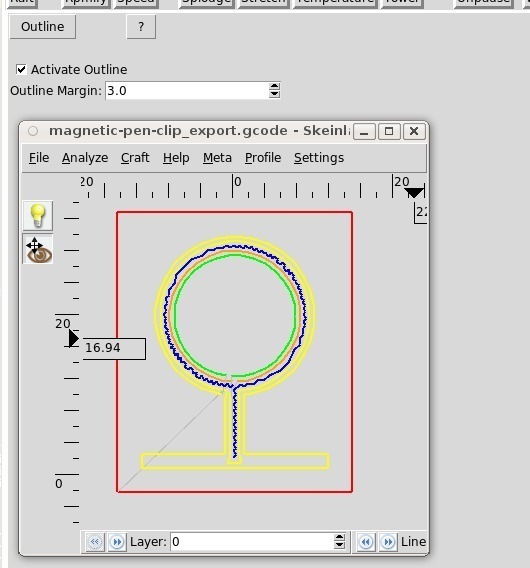Open the Tower tab
Image resolution: width=530 pixels, height=568 pixels.
[402, 3]
